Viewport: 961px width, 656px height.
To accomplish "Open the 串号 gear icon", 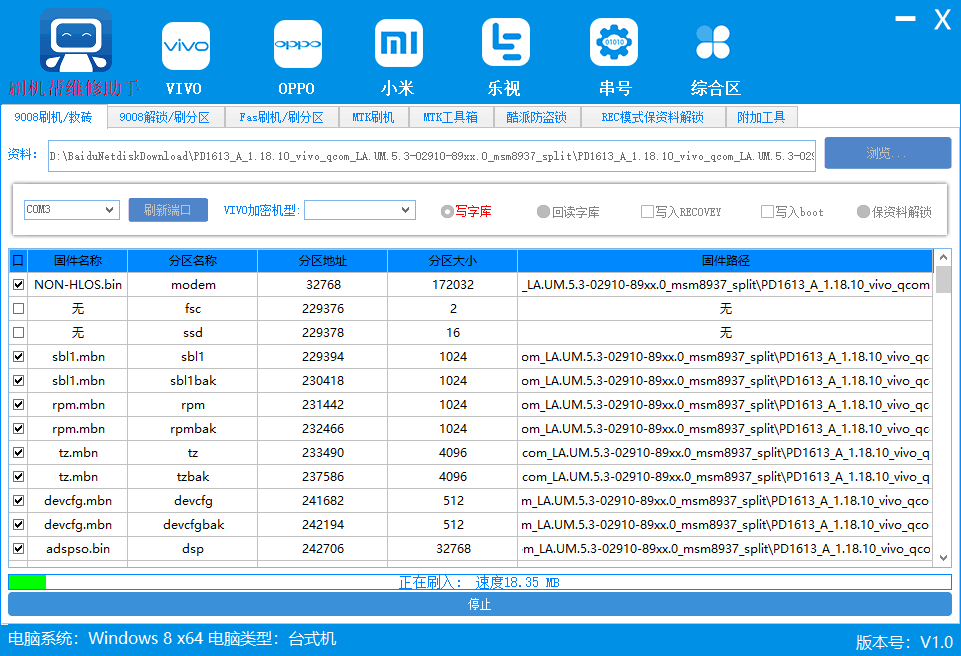I will point(613,42).
